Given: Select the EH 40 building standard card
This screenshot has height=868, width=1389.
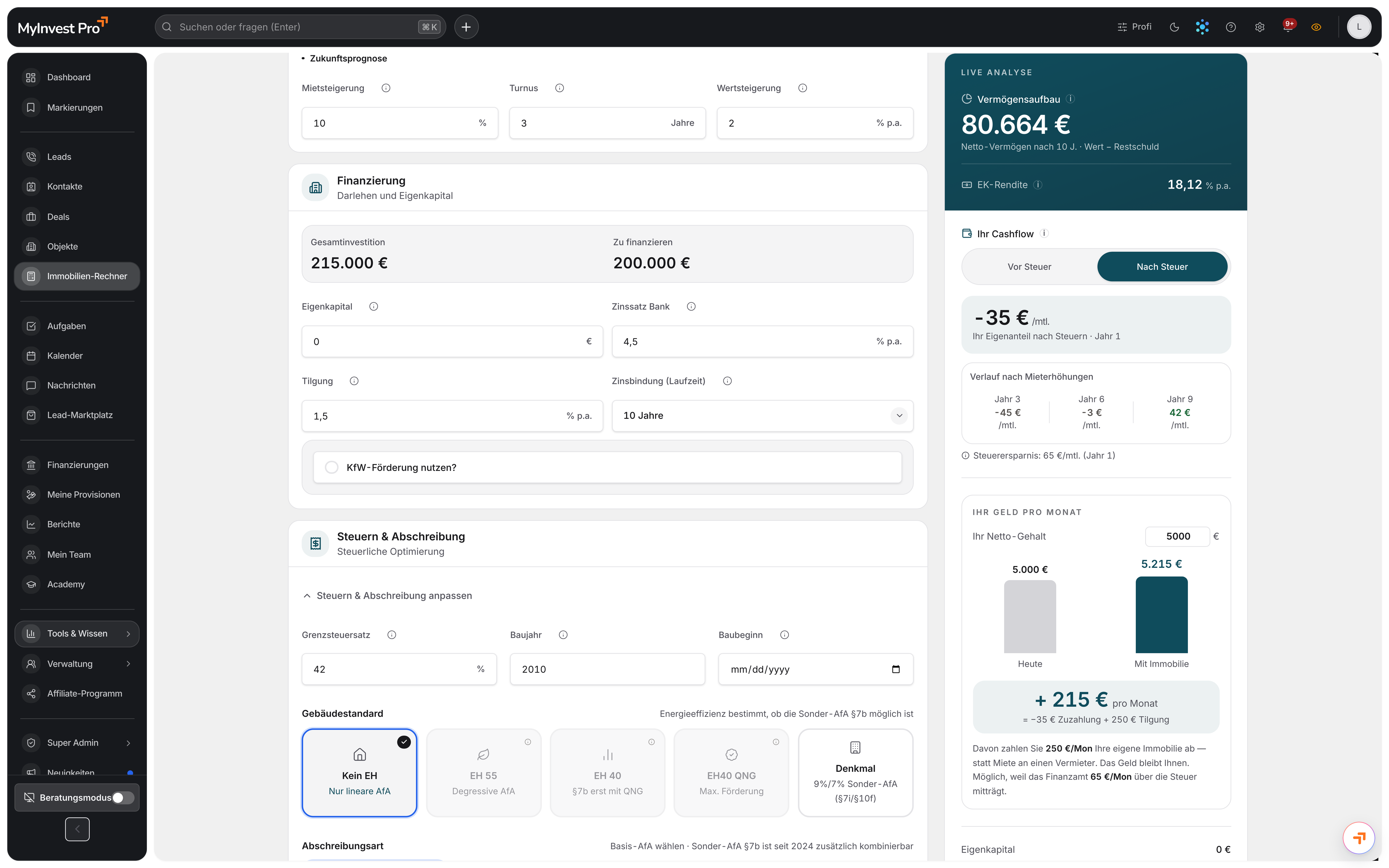Looking at the screenshot, I should pyautogui.click(x=607, y=773).
